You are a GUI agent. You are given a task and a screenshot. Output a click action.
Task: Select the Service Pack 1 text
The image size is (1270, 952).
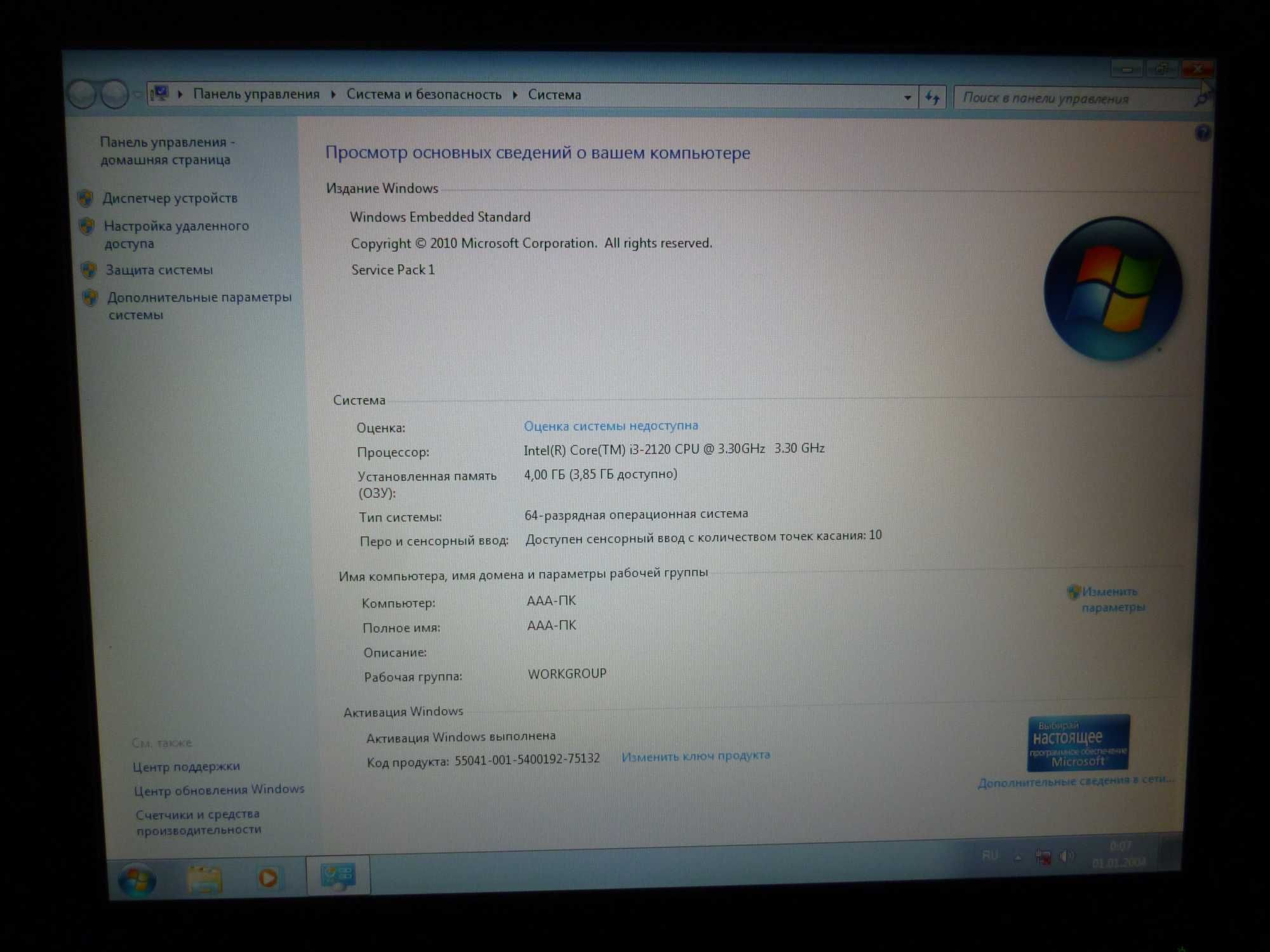(393, 270)
